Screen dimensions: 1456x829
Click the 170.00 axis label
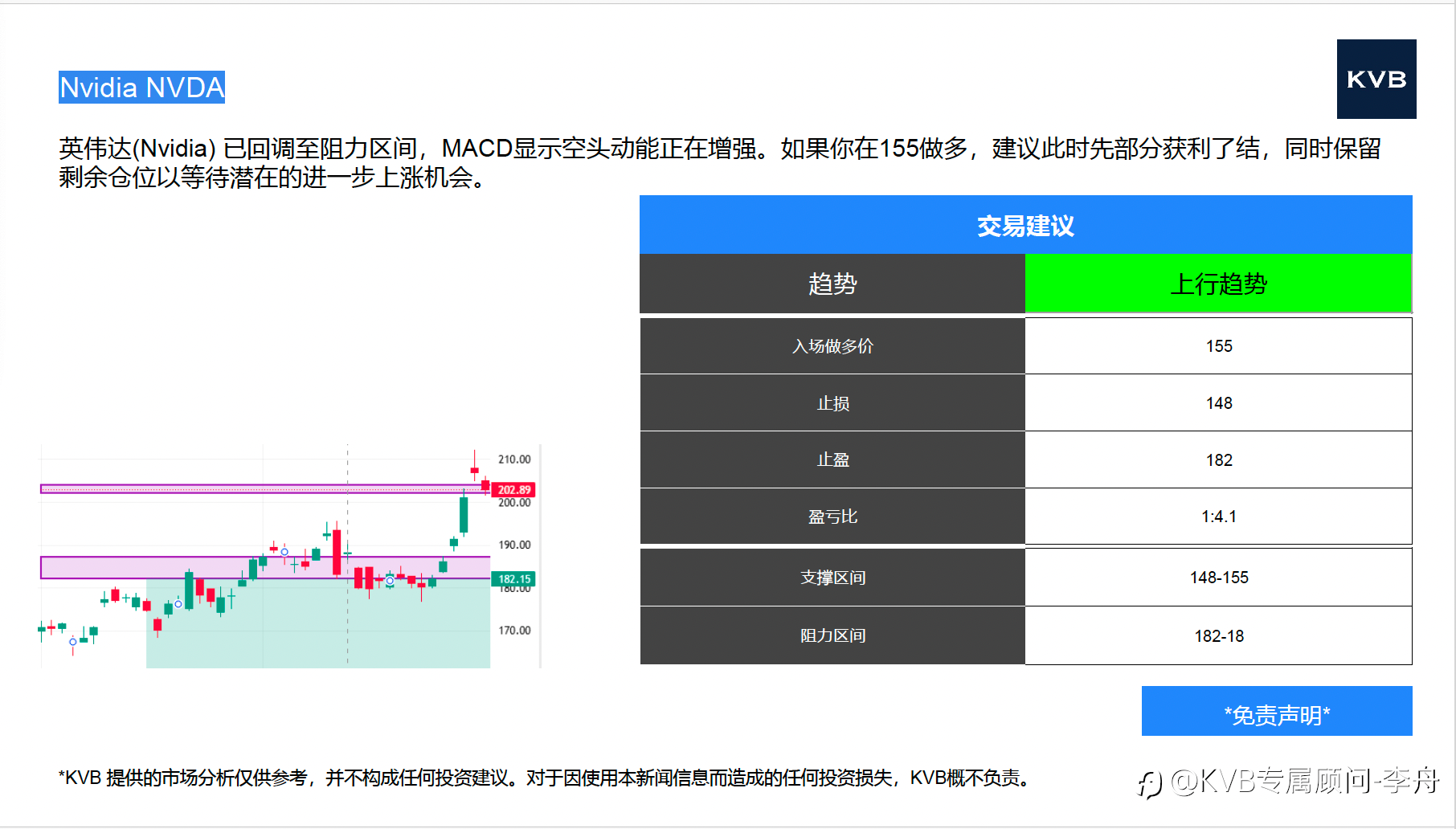(514, 631)
